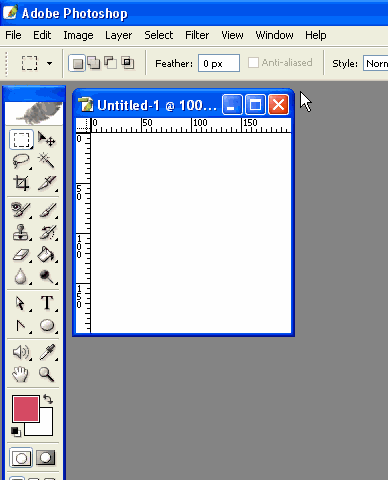Open the marquee tool preset picker arrow
The image size is (388, 480).
click(49, 63)
